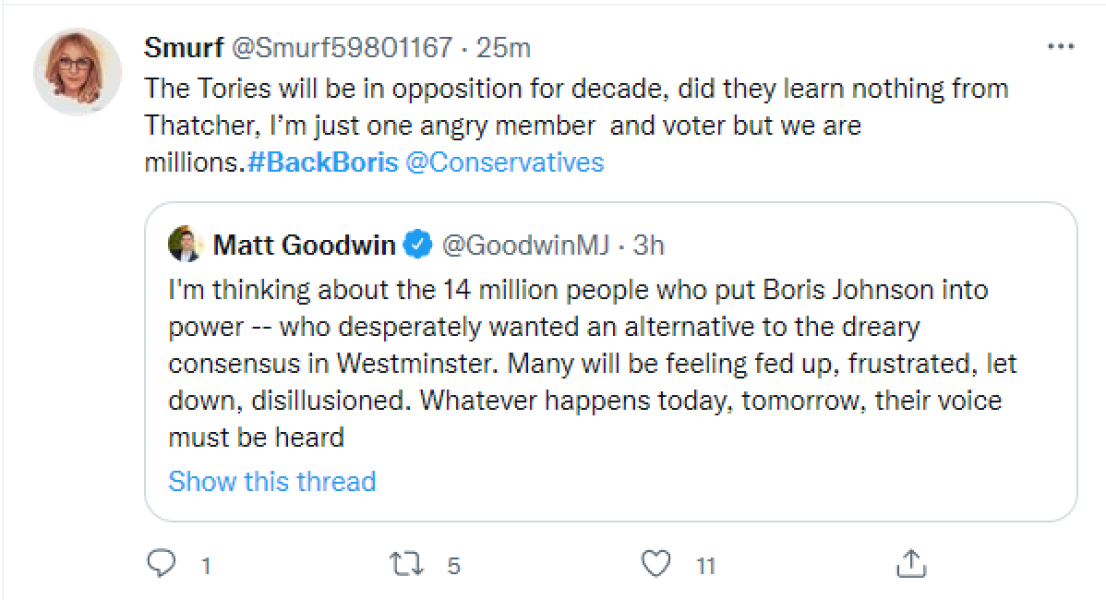Image resolution: width=1106 pixels, height=600 pixels.
Task: Open the share menu via the upload icon
Action: coord(911,564)
